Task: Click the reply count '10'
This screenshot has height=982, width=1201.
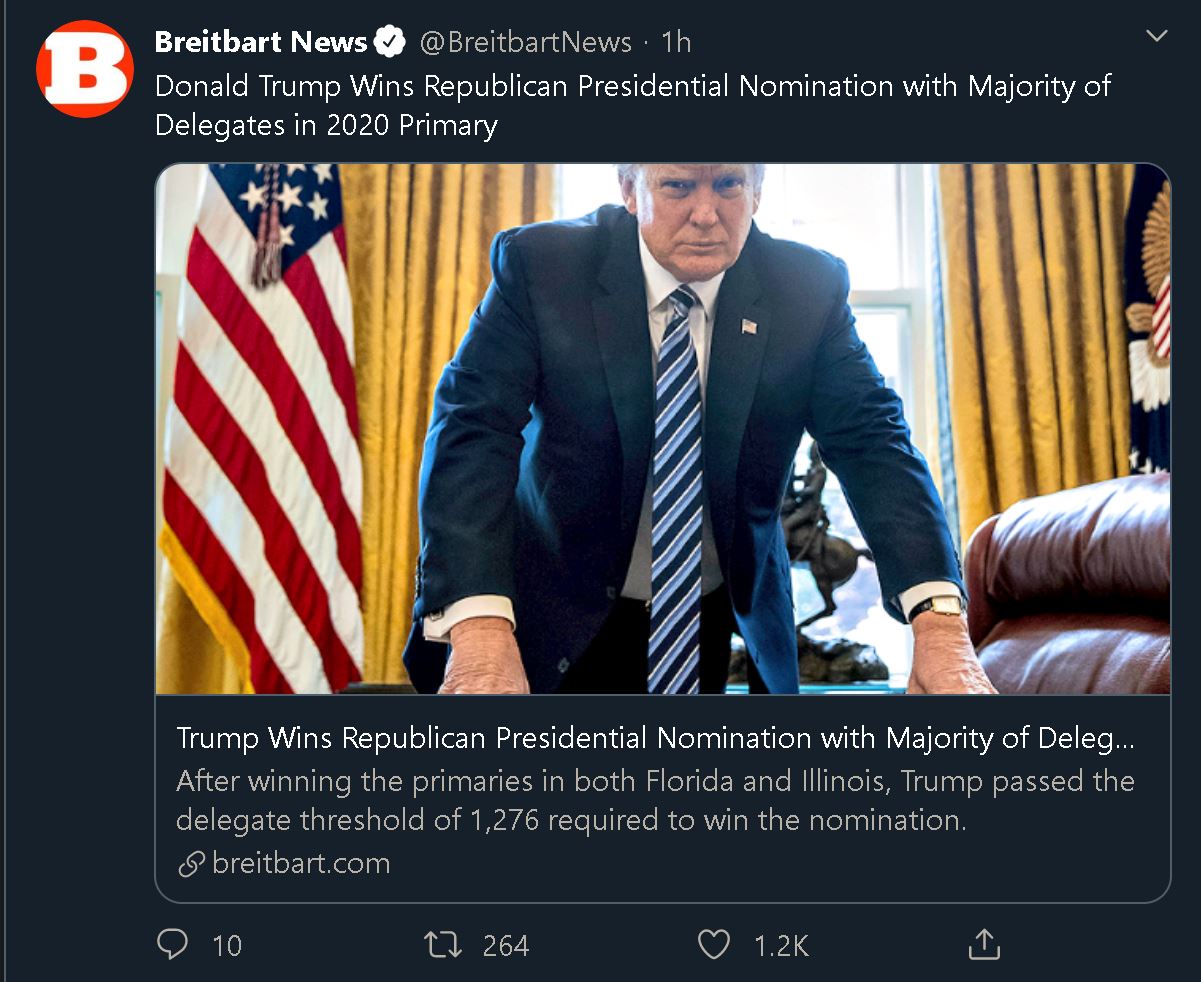Action: (x=227, y=945)
